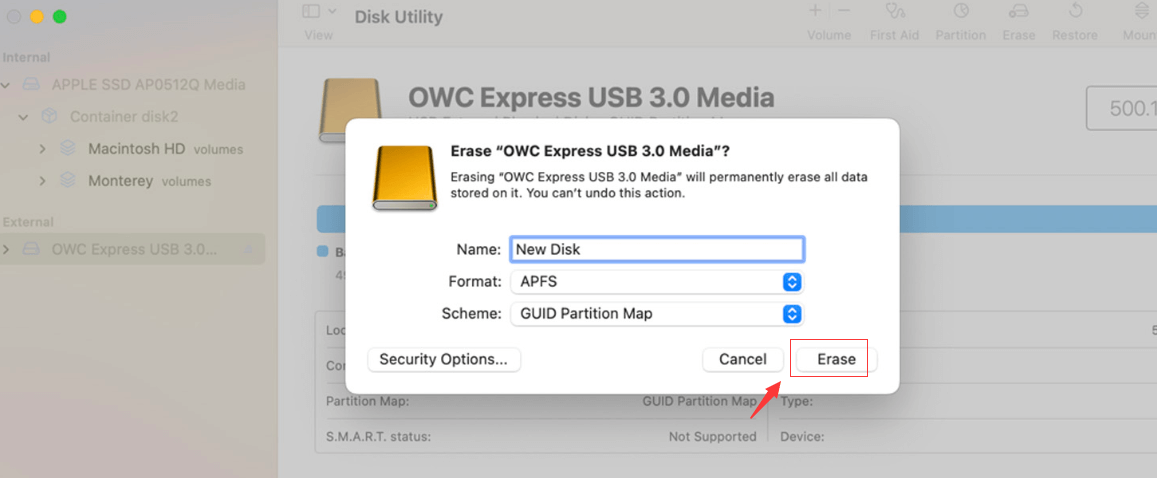Screen dimensions: 1157x478
Task: Click the Cancel button
Action: click(x=742, y=359)
